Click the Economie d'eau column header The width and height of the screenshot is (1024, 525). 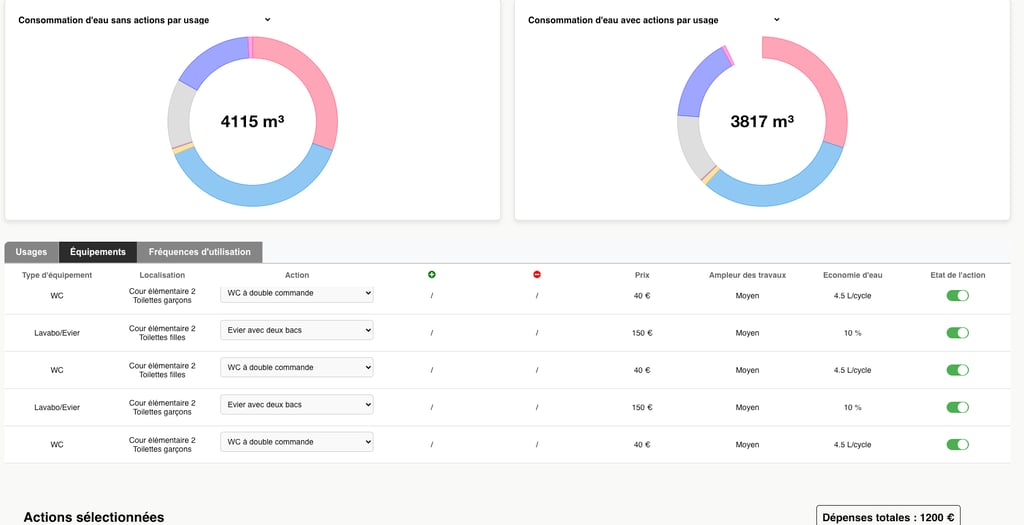click(852, 276)
